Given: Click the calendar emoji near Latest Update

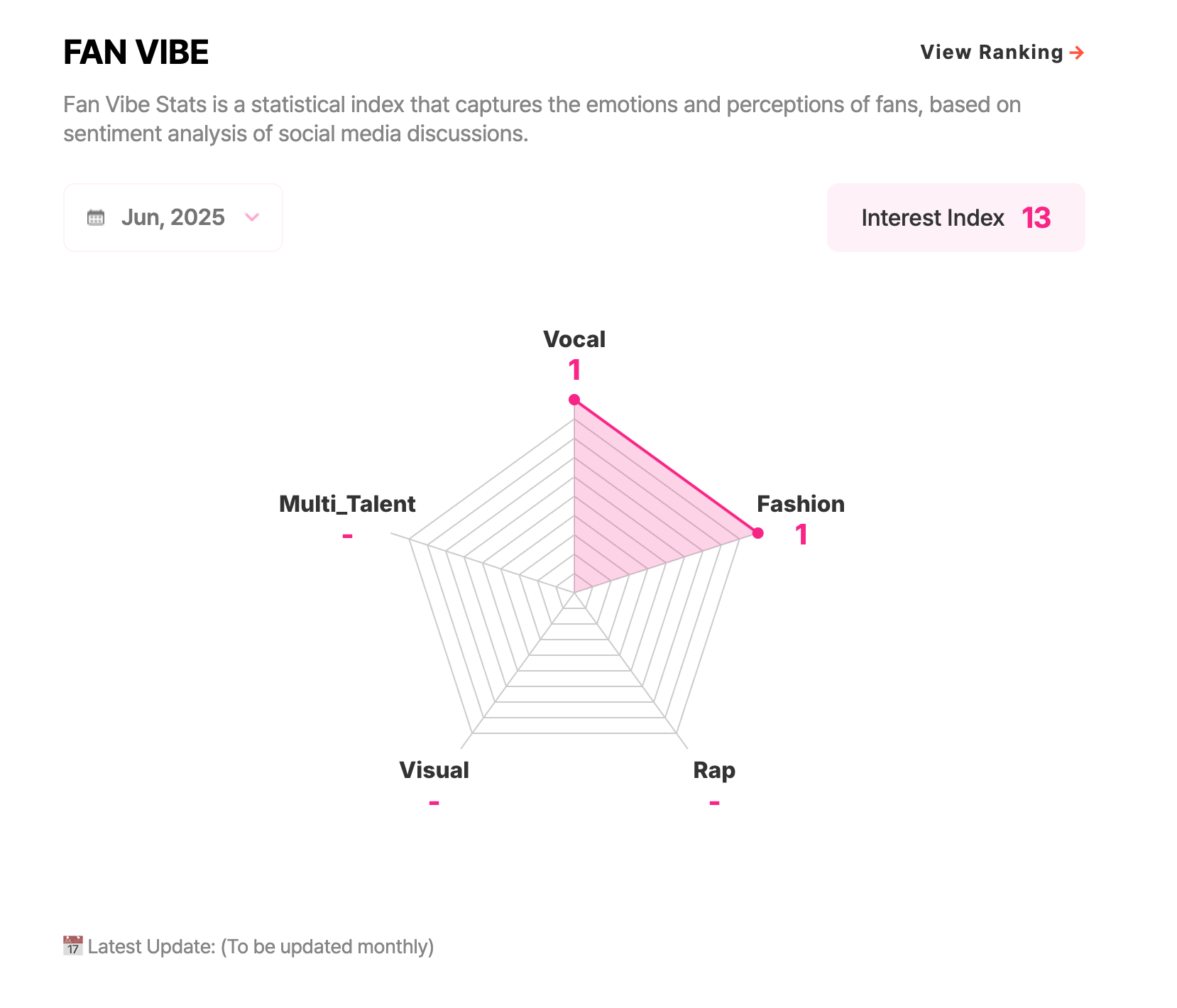Looking at the screenshot, I should pos(72,946).
